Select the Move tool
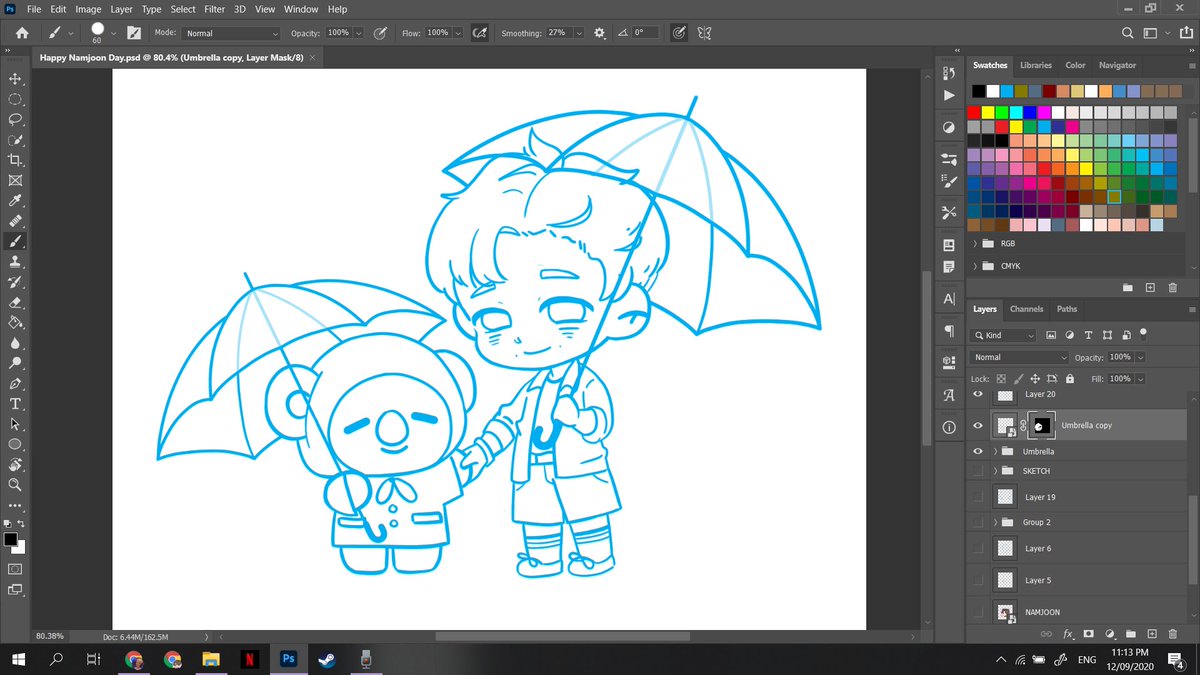 pos(15,79)
